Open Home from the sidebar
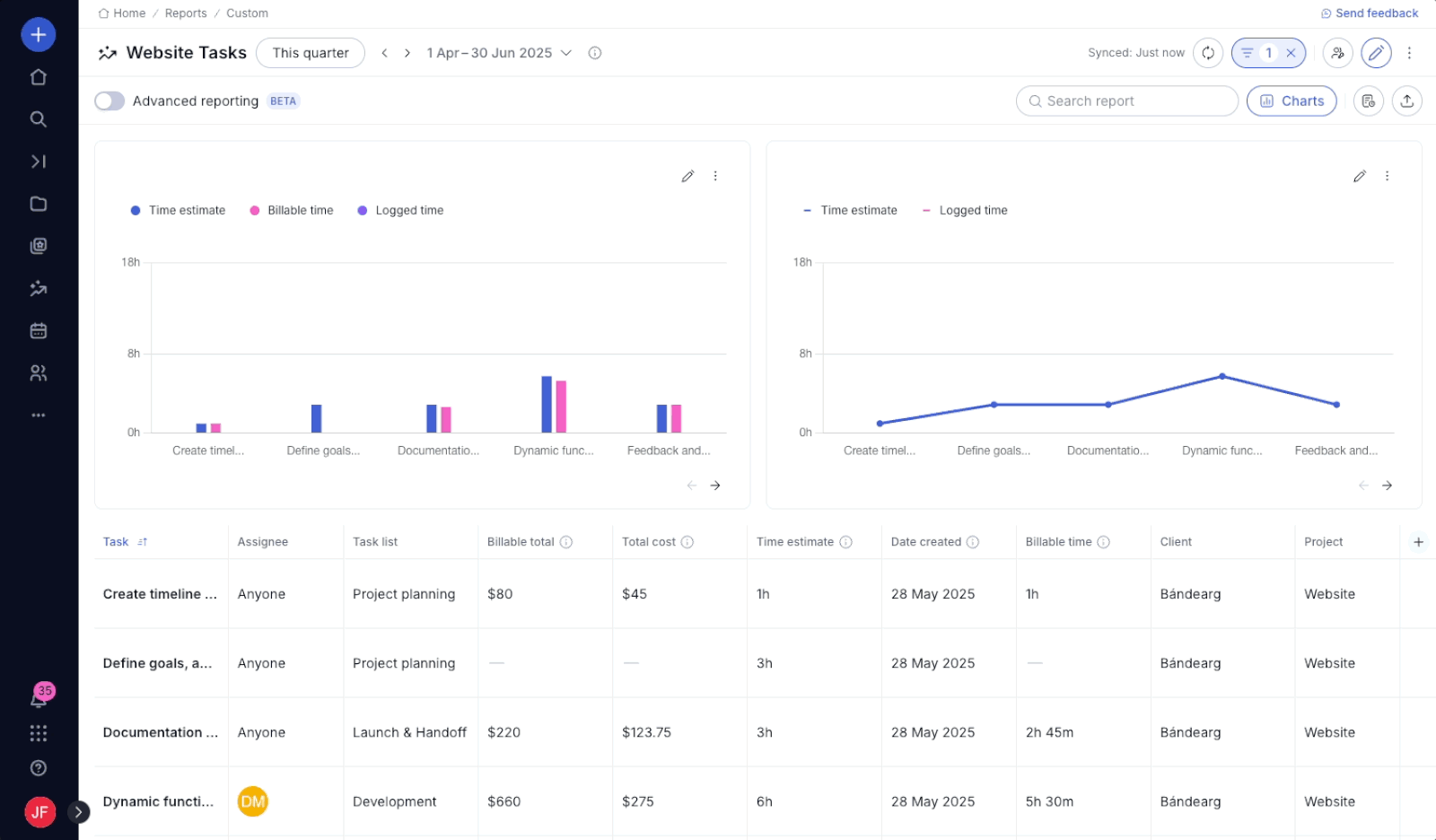Screen dimensions: 1436x840 point(39,77)
